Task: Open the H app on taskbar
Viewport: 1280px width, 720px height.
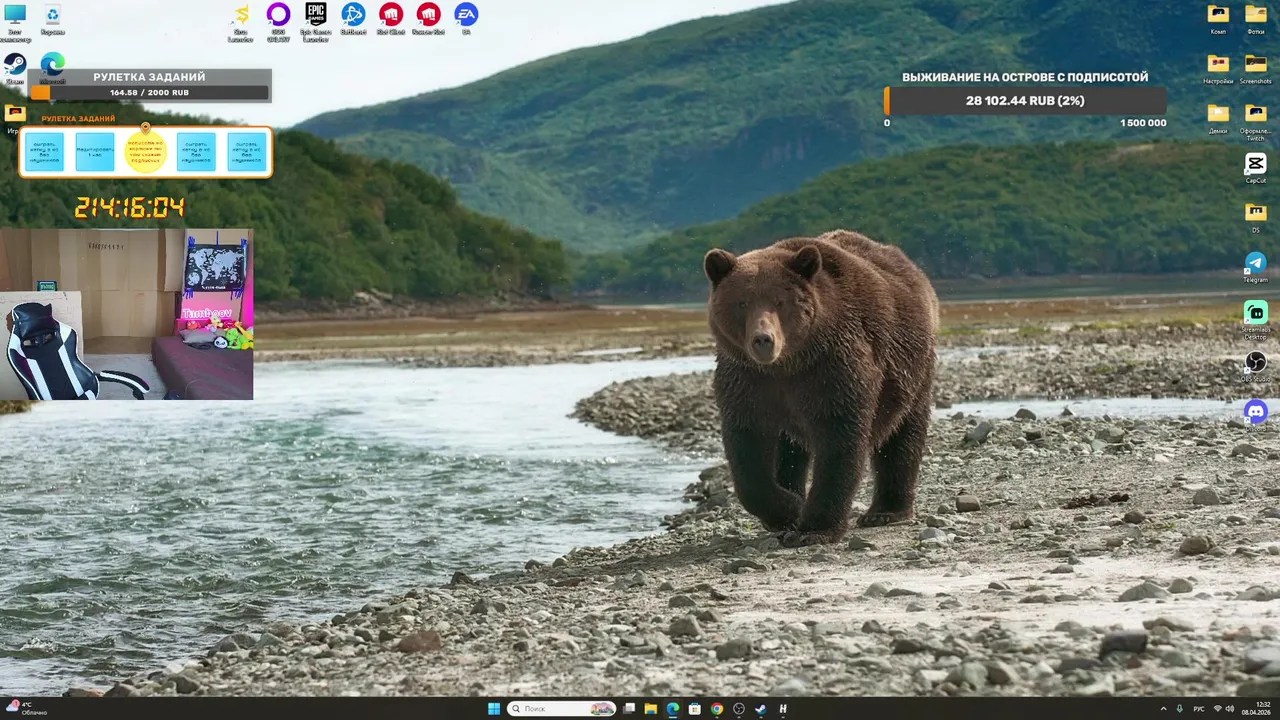Action: pos(783,709)
